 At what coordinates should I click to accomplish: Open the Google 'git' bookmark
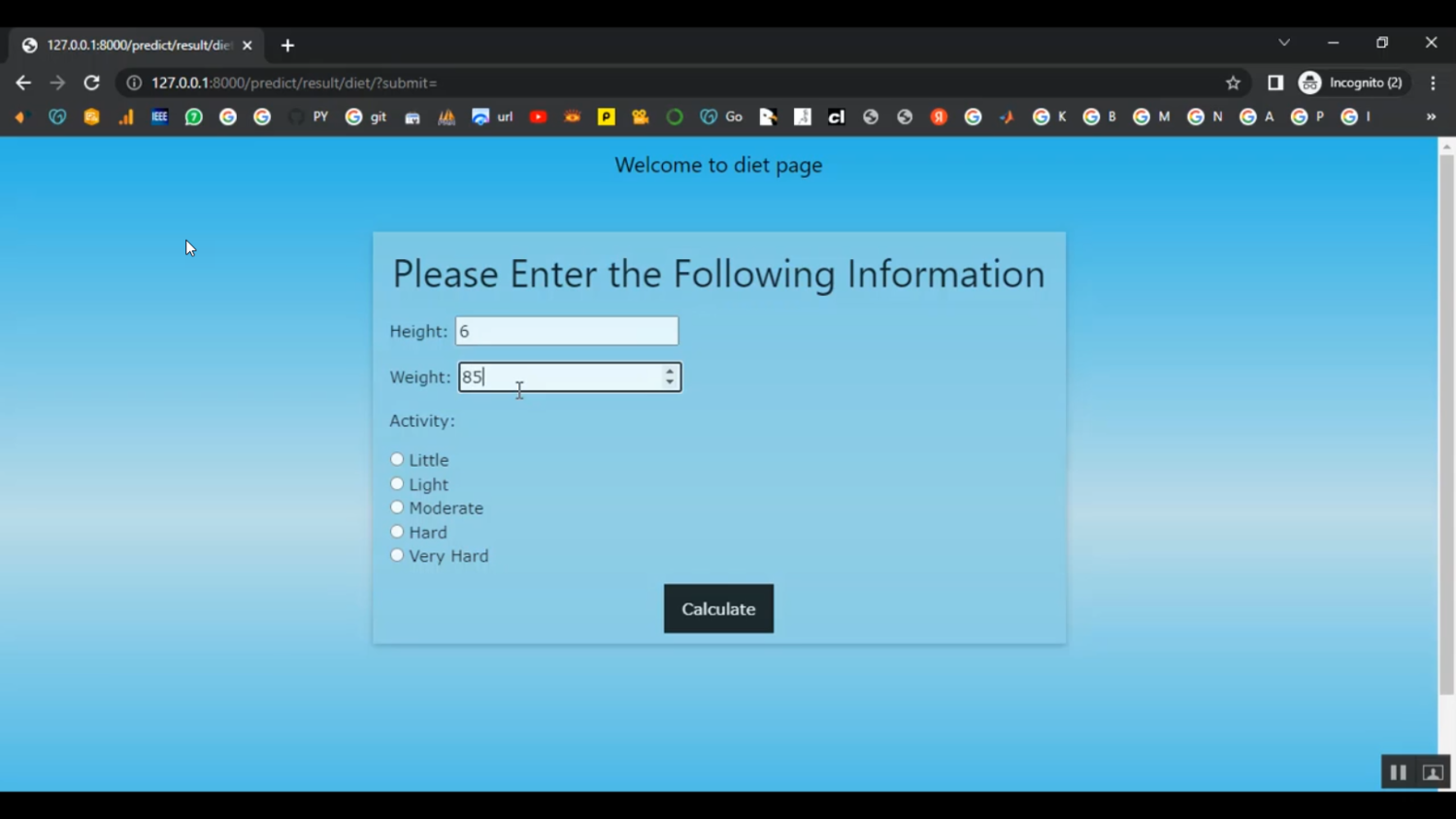[366, 117]
